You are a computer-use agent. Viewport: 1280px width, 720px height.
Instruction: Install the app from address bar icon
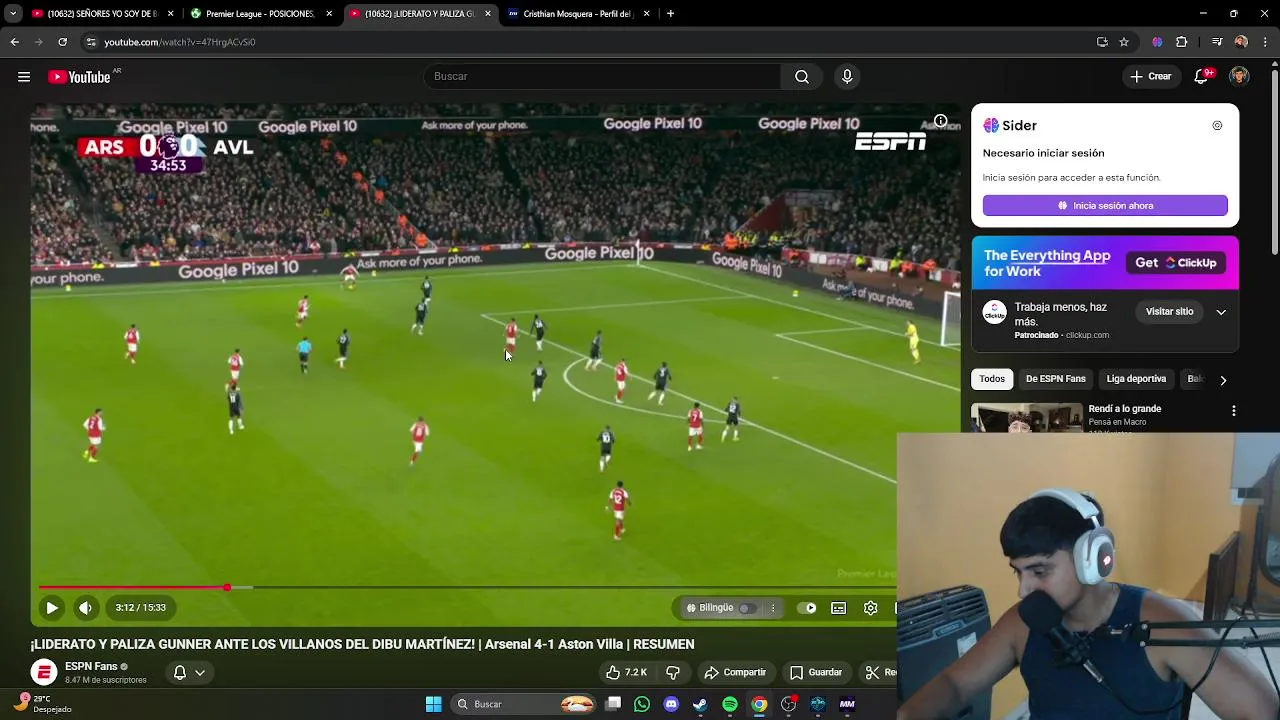(1102, 42)
